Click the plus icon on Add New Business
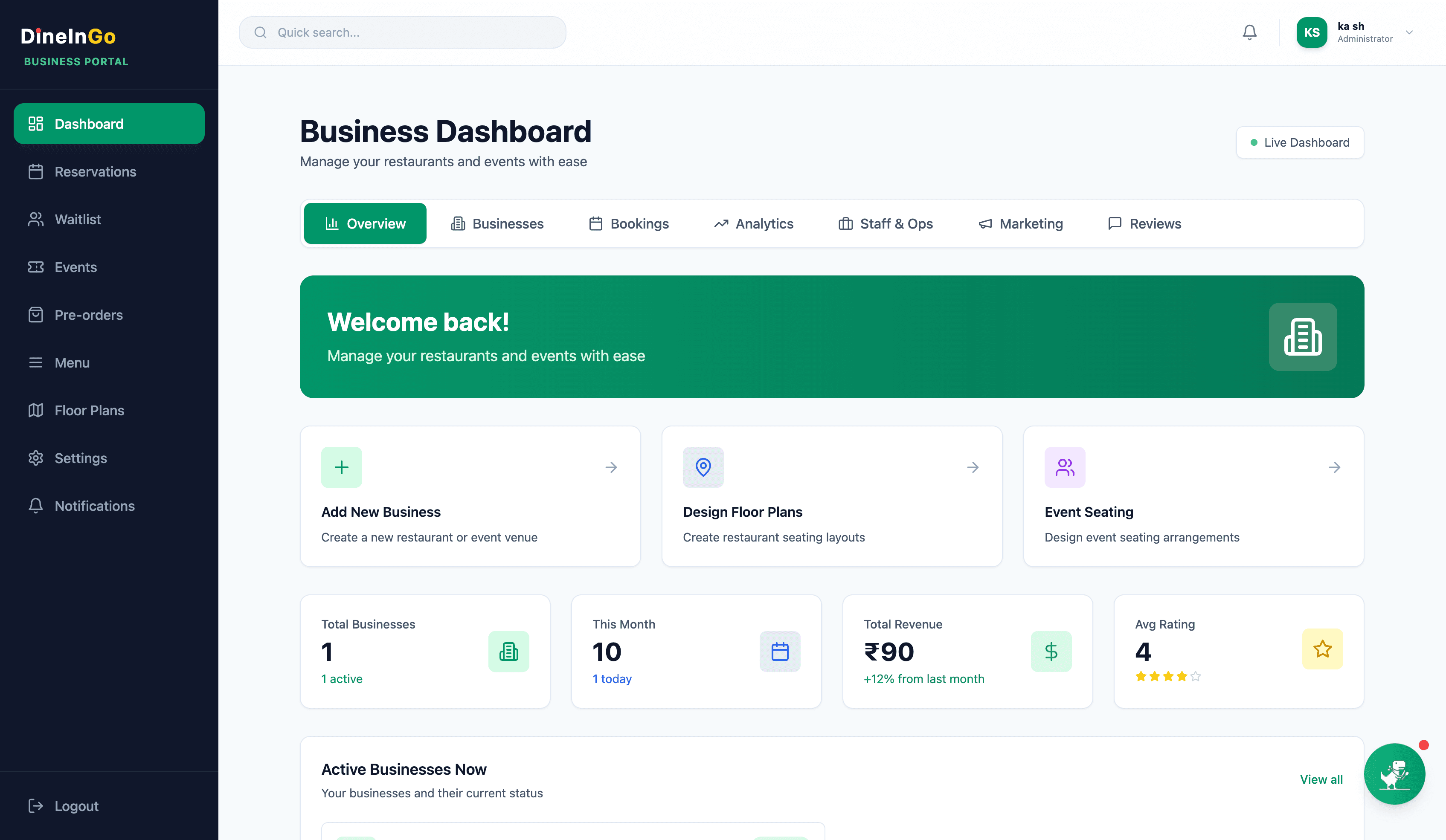 (341, 467)
